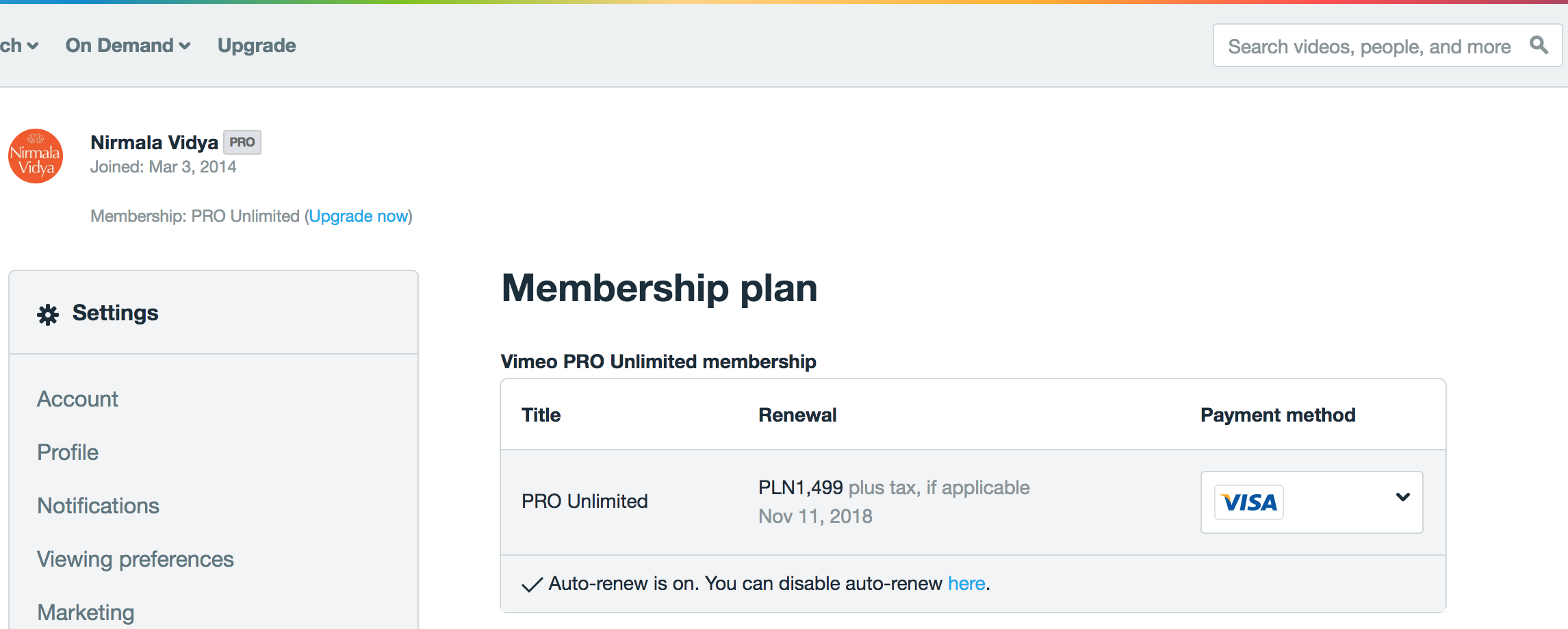Screen dimensions: 1568x629
Task: Go to Notifications settings
Action: (98, 506)
